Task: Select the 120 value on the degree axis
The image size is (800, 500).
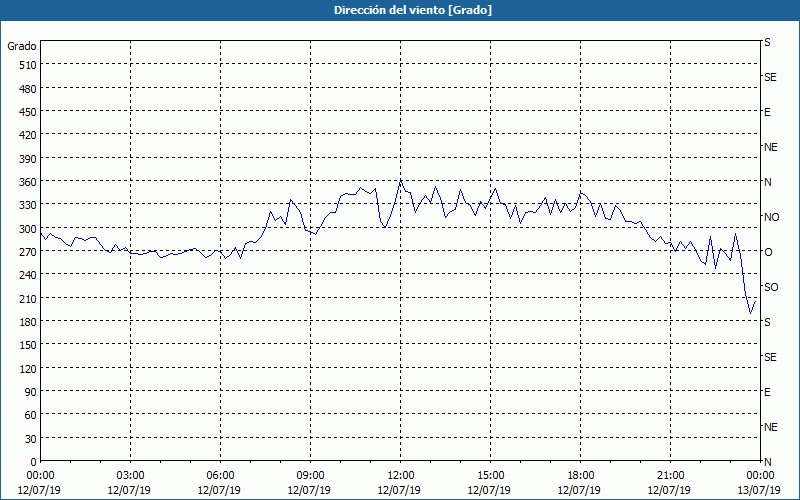Action: click(28, 368)
